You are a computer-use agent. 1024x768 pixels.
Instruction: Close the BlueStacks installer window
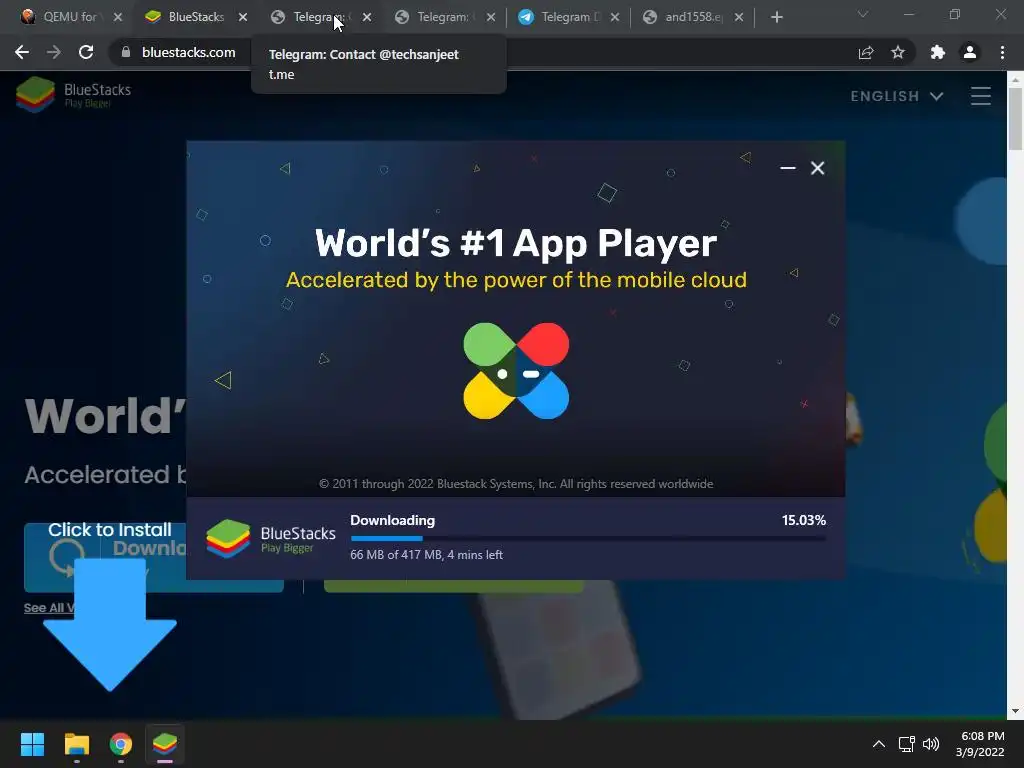818,168
